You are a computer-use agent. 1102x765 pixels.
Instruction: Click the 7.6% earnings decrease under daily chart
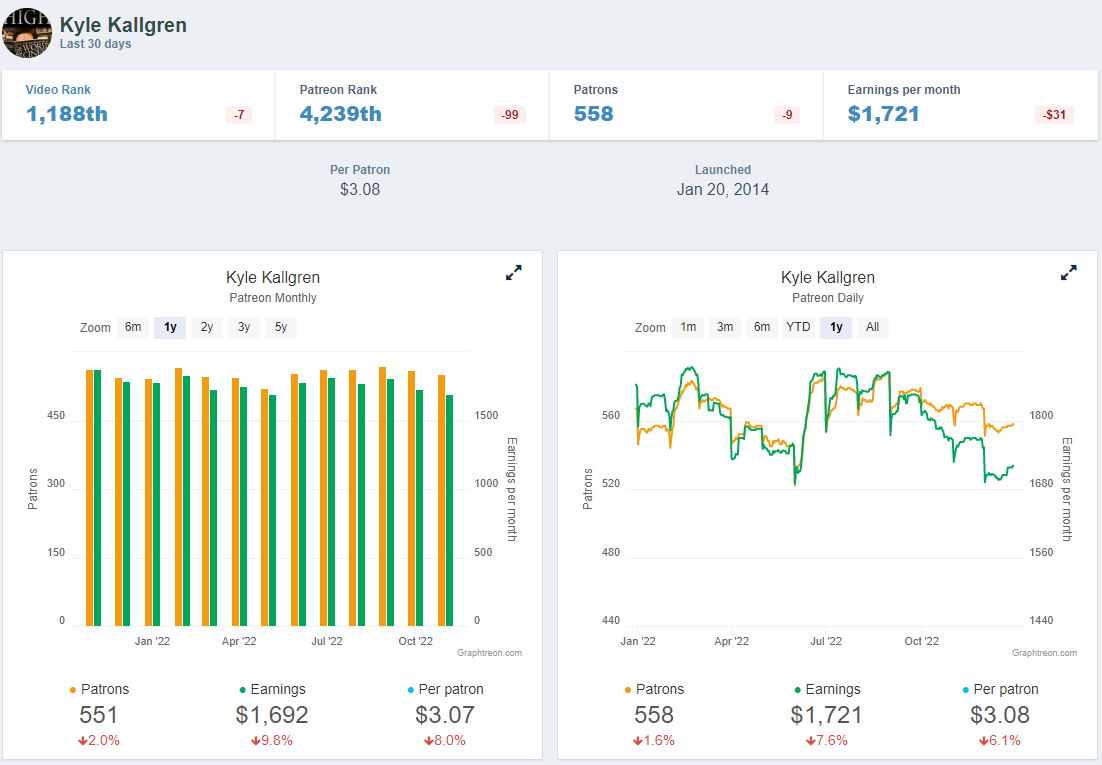pos(826,740)
